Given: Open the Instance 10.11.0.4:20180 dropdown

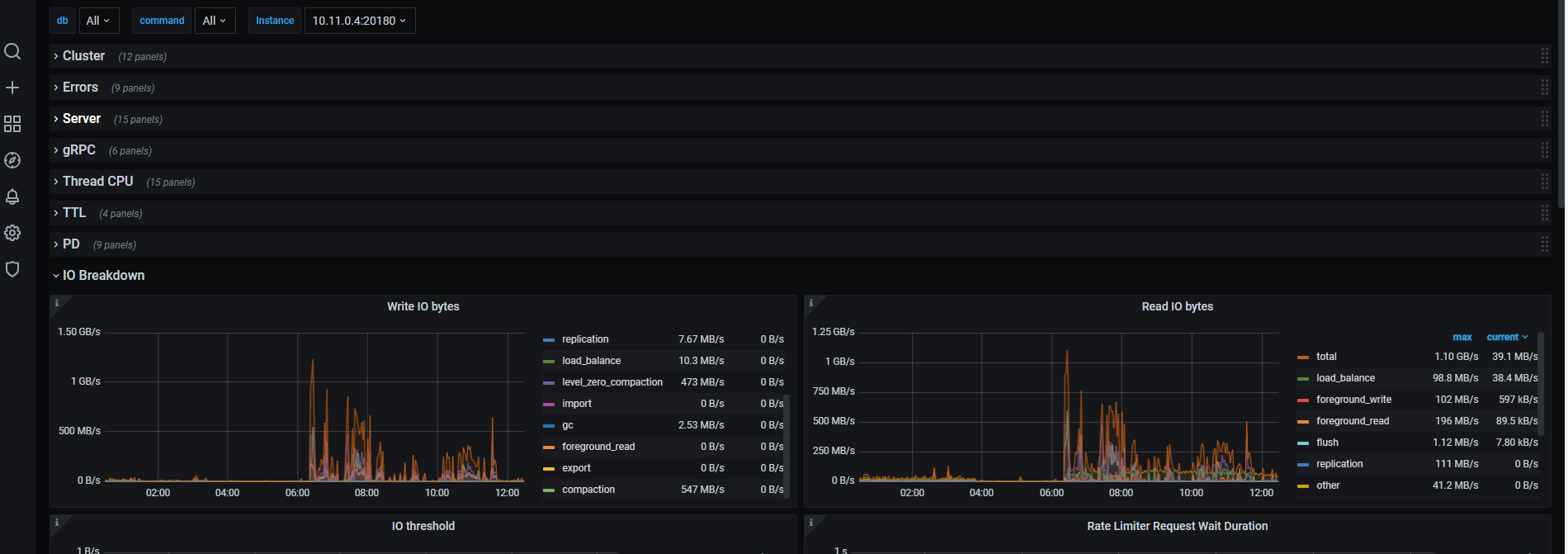Looking at the screenshot, I should [x=359, y=21].
